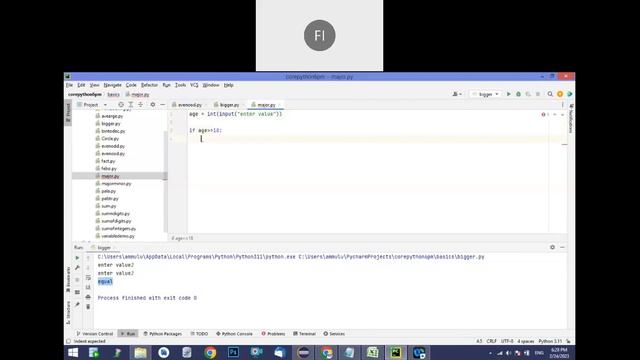Open the user account icon dropdown in toolbar
The image size is (640, 360).
pyautogui.click(x=457, y=94)
